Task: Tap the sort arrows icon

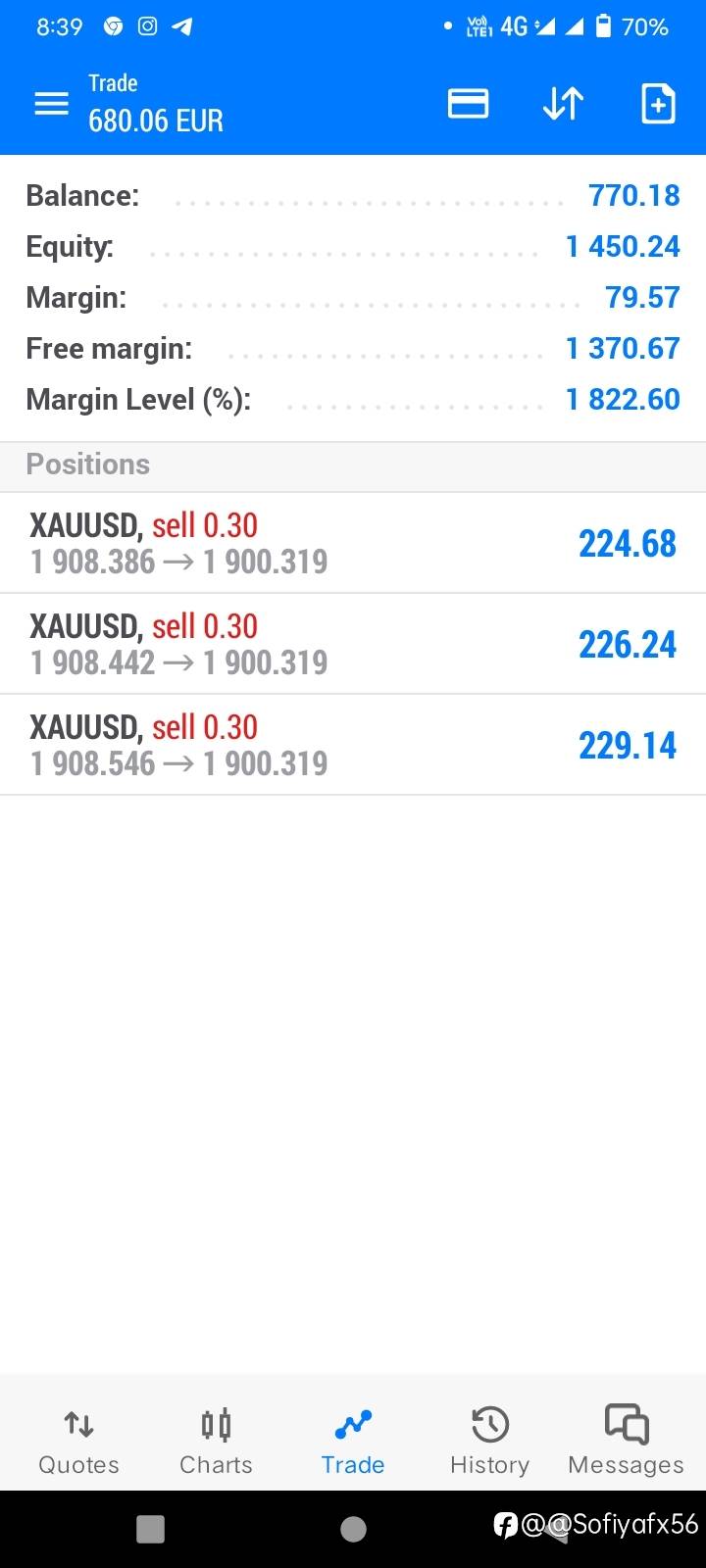Action: pos(563,103)
